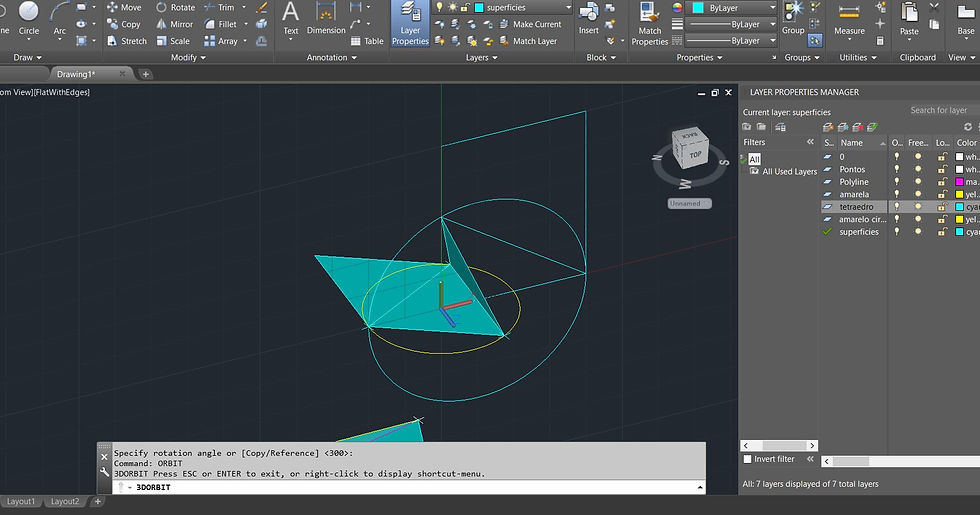Click the Group tool
The height and width of the screenshot is (515, 980).
[793, 18]
